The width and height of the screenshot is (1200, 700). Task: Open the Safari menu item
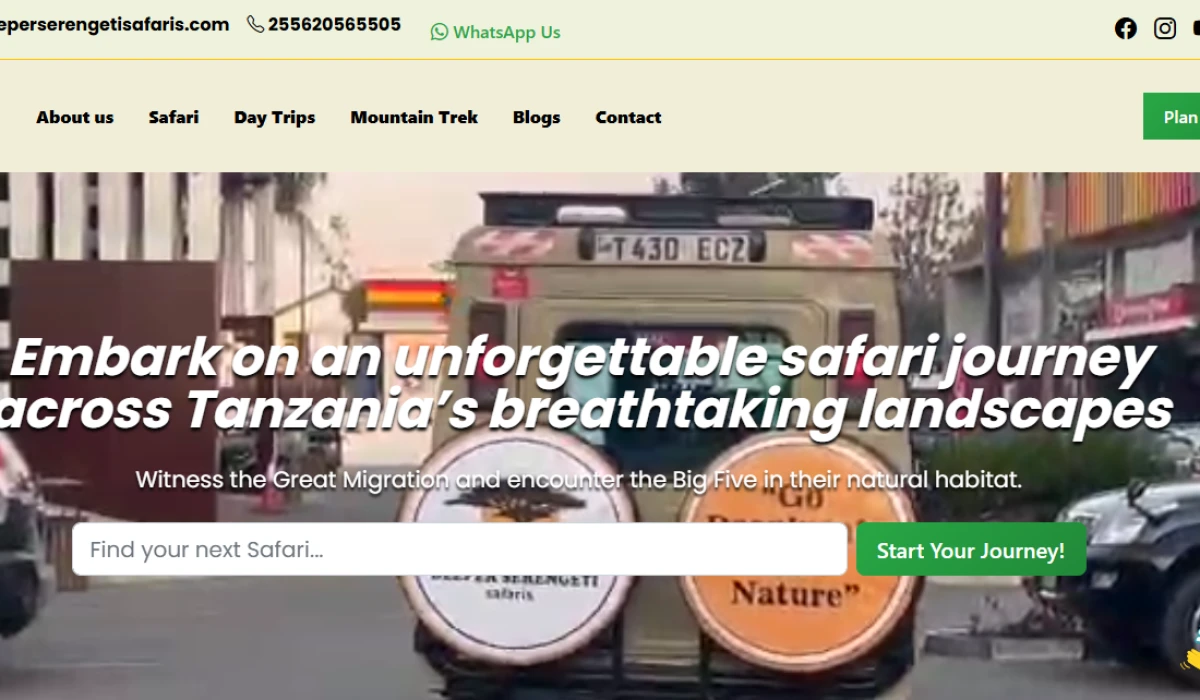tap(174, 117)
